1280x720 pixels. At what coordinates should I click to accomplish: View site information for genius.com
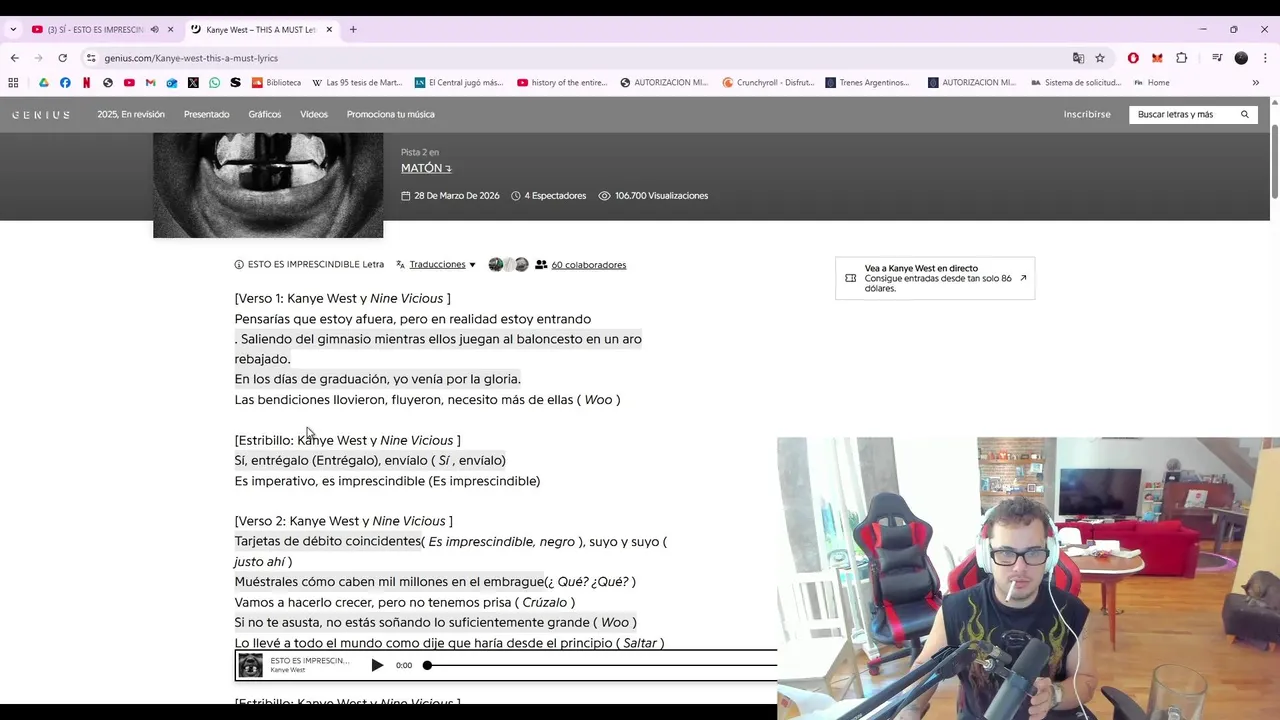pos(91,58)
